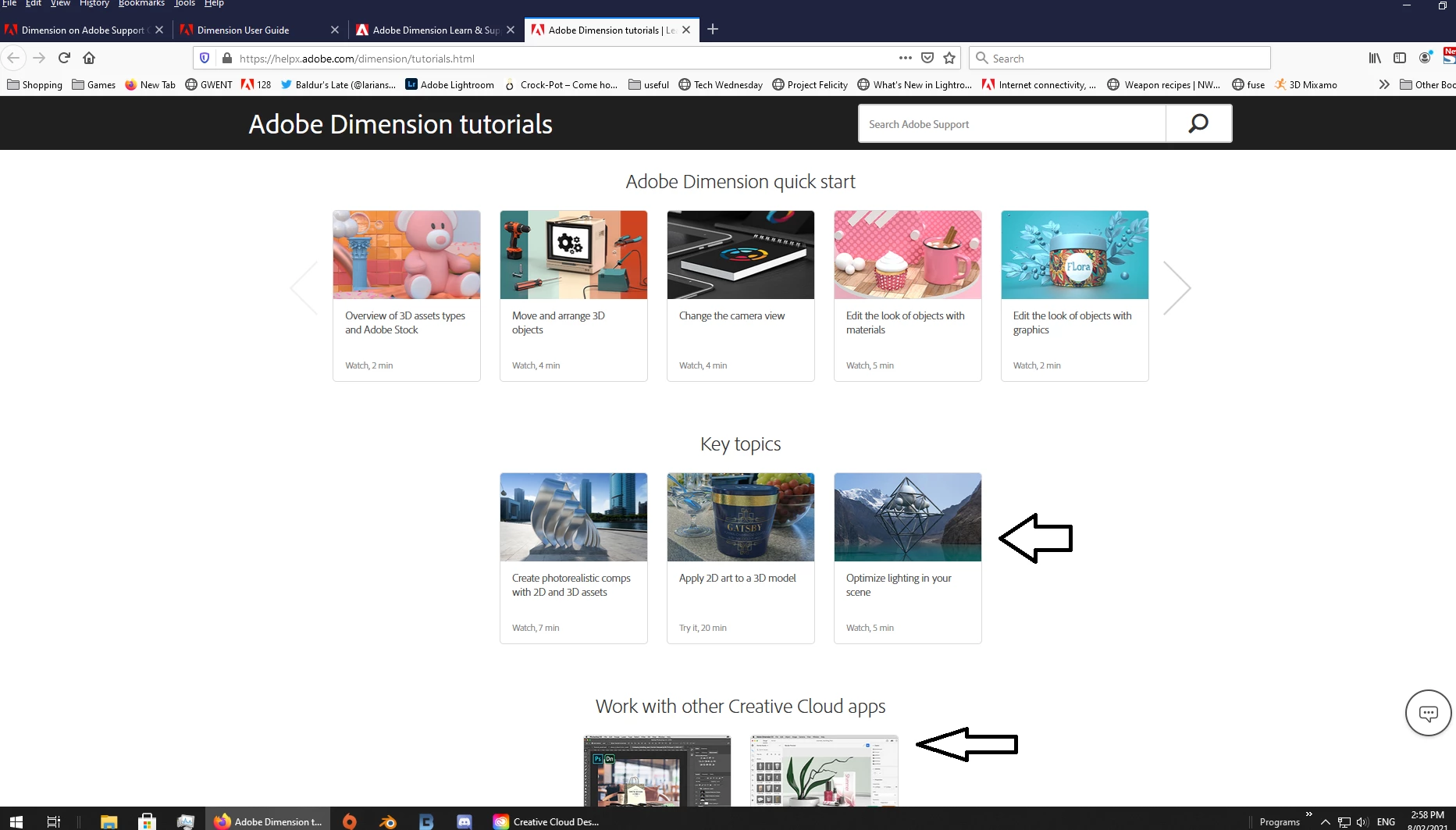The width and height of the screenshot is (1456, 830).
Task: Open Task View in the taskbar
Action: (x=53, y=821)
